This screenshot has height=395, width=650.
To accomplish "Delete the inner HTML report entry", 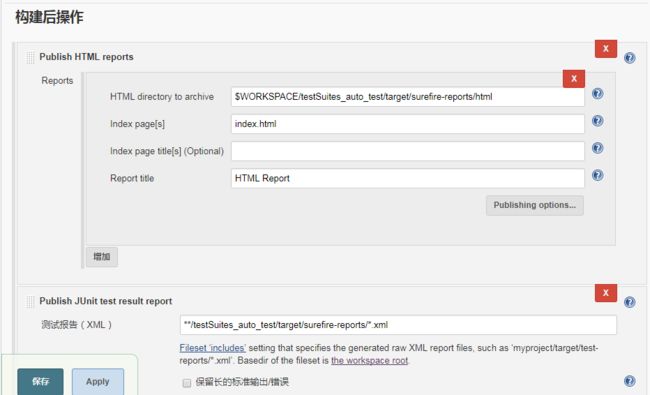I will [x=574, y=78].
